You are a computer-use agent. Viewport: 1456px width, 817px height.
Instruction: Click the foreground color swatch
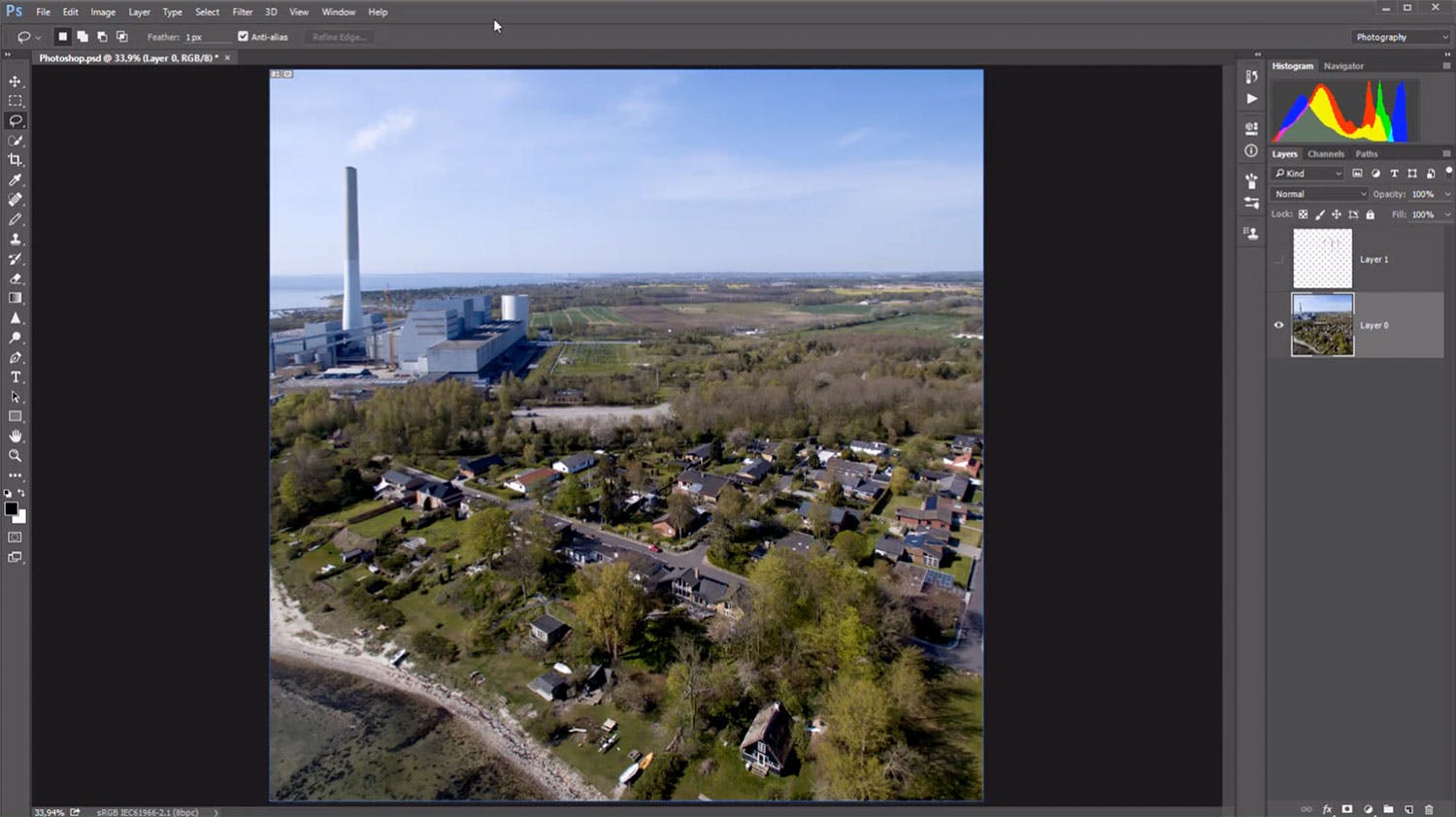coord(11,509)
